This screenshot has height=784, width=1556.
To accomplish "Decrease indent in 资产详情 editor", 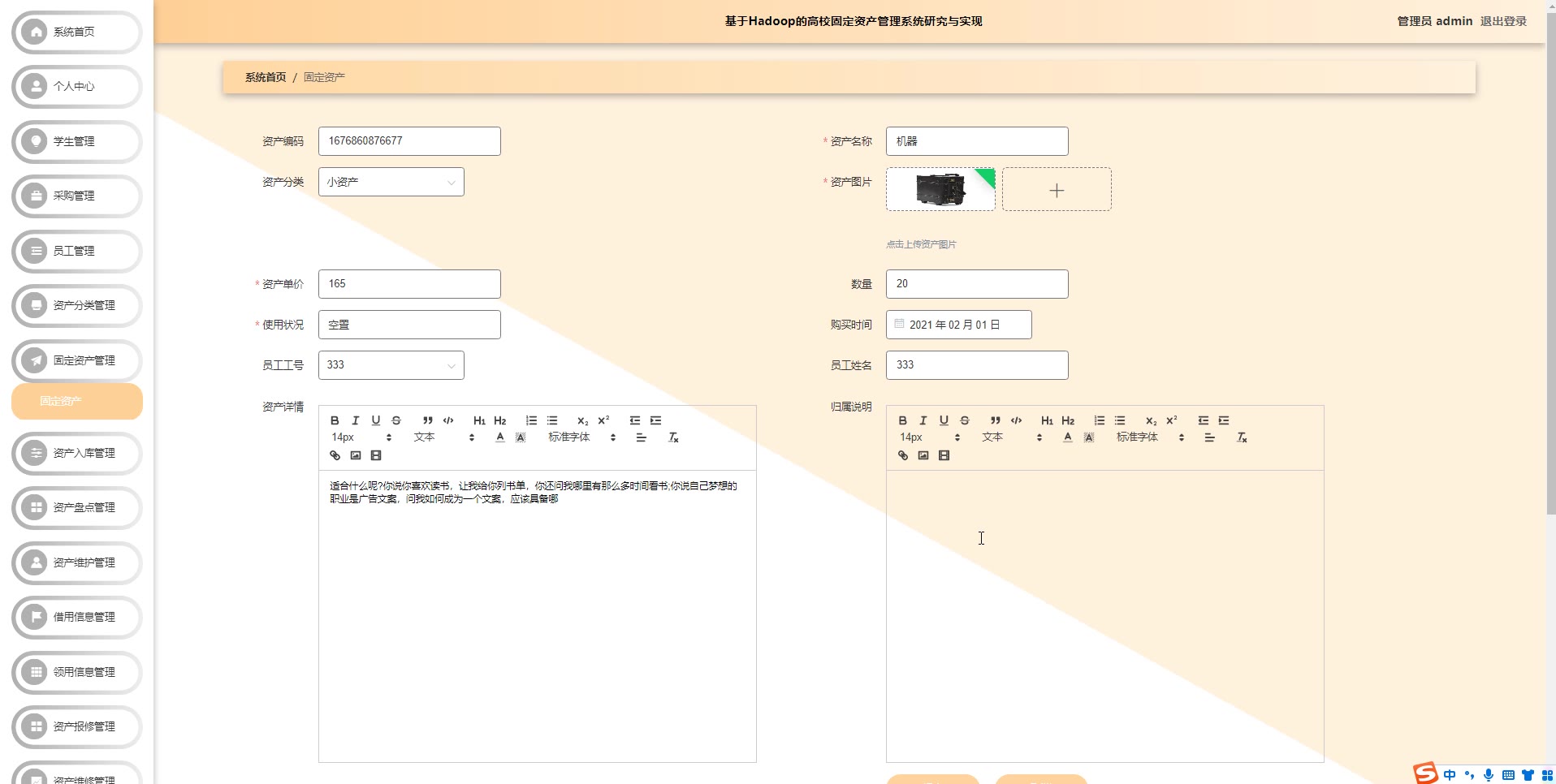I will pyautogui.click(x=635, y=420).
